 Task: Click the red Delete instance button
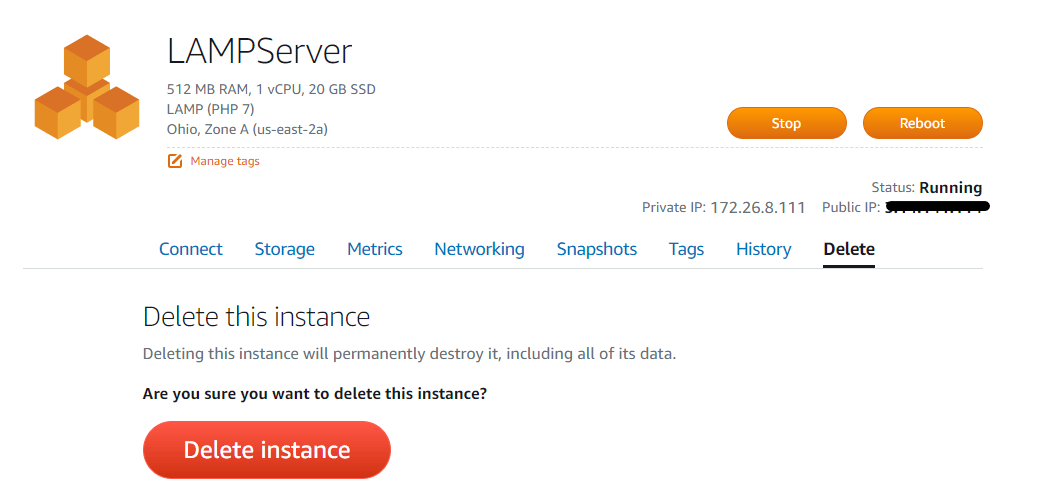(x=267, y=450)
